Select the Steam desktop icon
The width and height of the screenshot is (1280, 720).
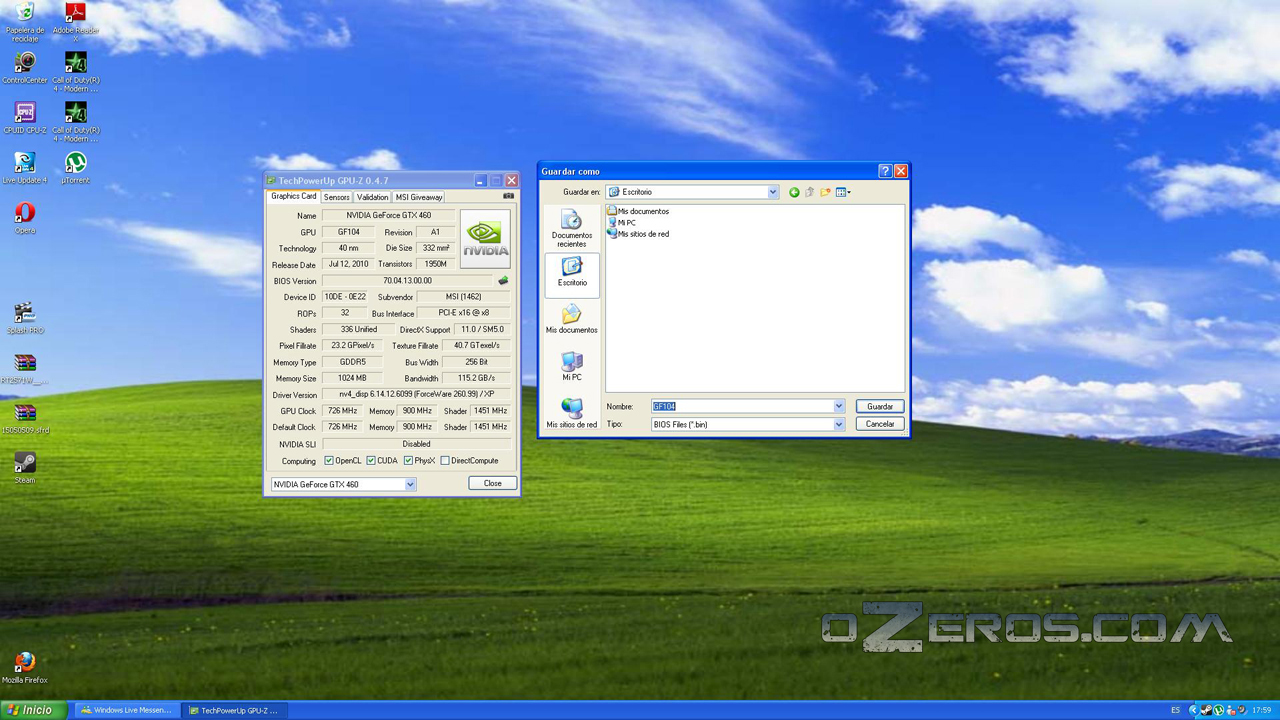pos(25,468)
